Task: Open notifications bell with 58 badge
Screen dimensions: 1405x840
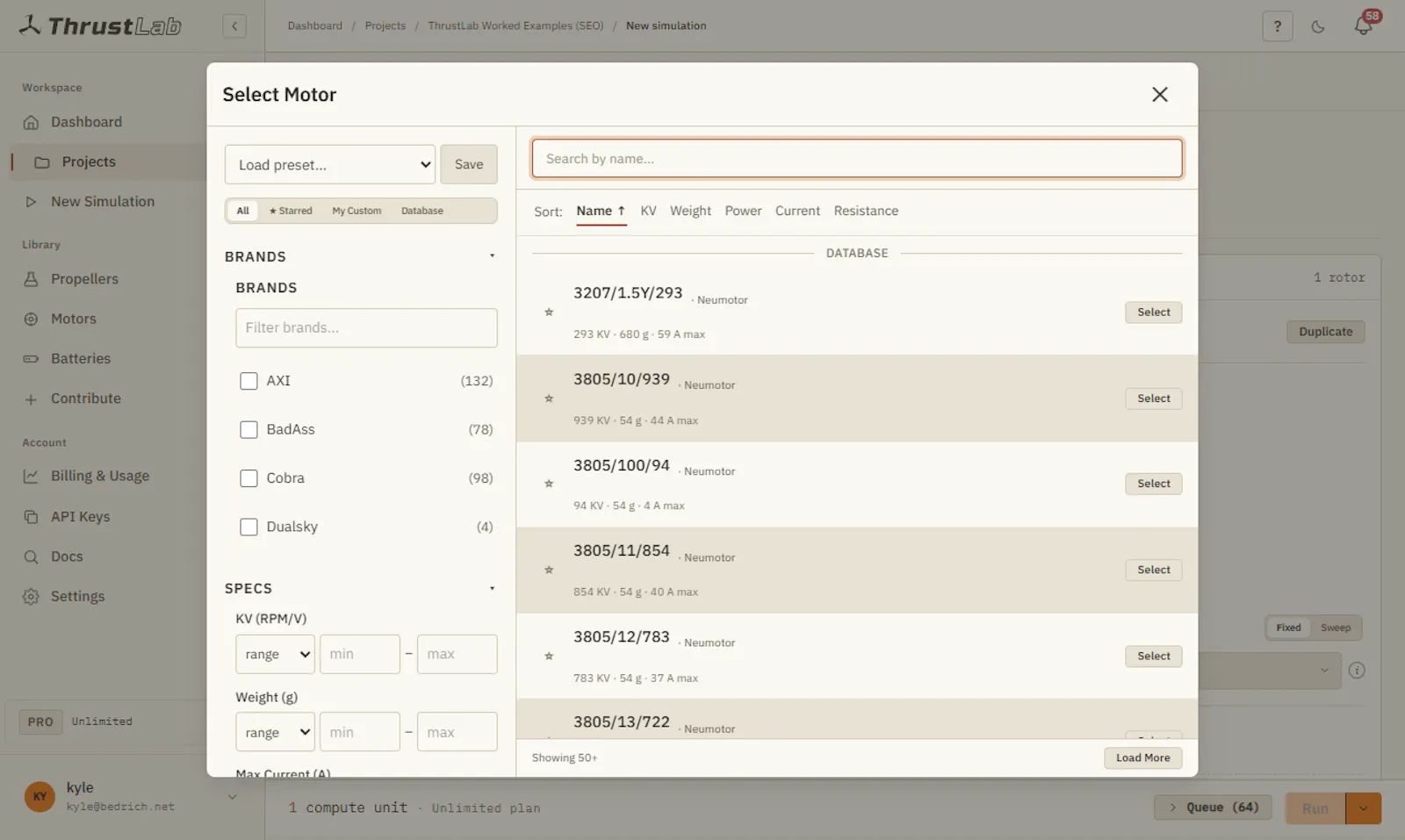Action: pyautogui.click(x=1364, y=25)
